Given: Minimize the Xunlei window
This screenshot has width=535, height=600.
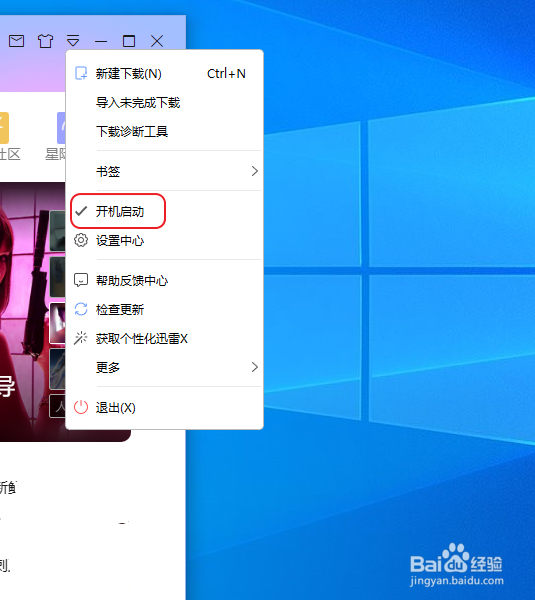Looking at the screenshot, I should coord(101,41).
